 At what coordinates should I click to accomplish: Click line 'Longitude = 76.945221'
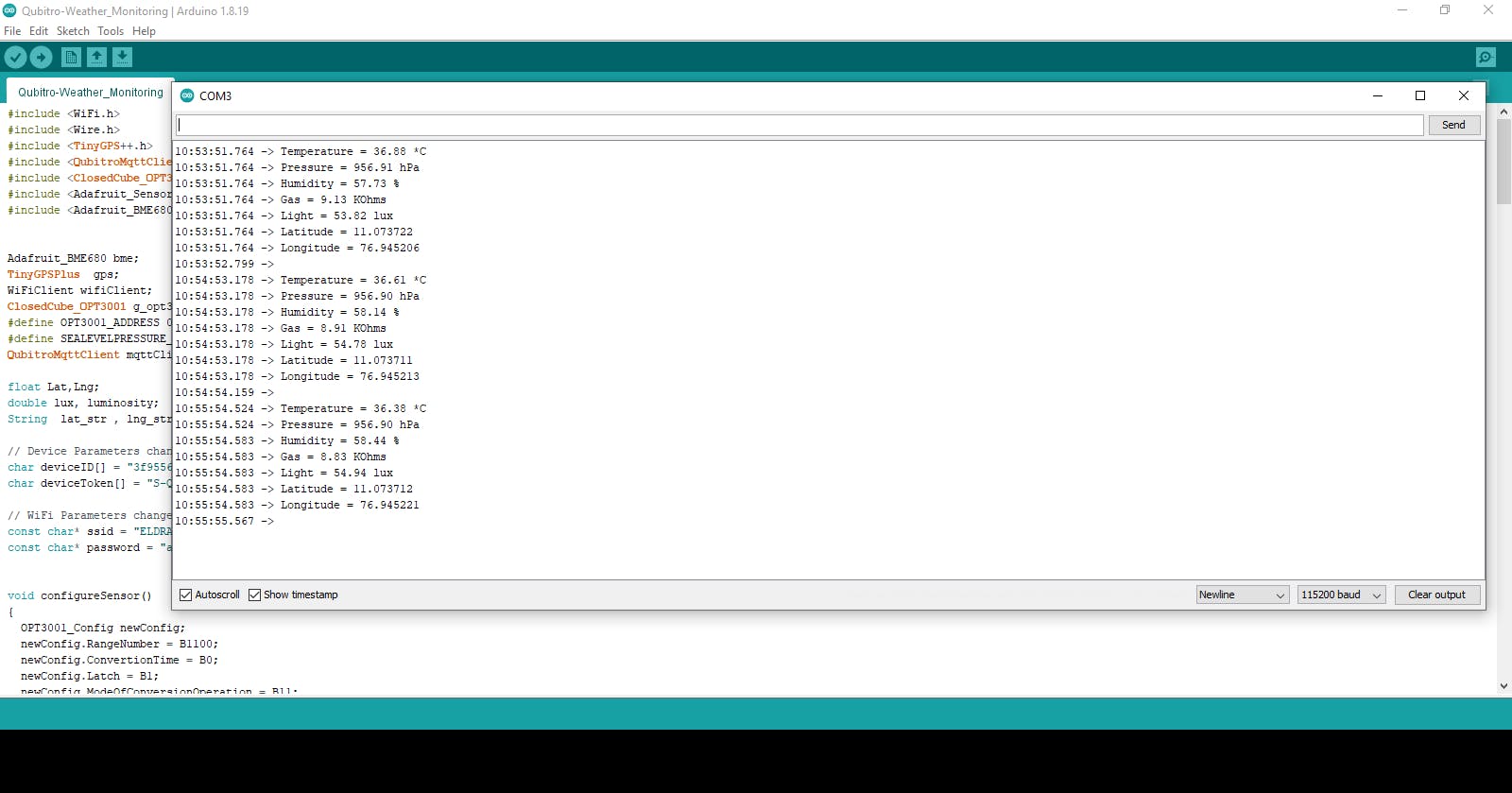tap(350, 505)
